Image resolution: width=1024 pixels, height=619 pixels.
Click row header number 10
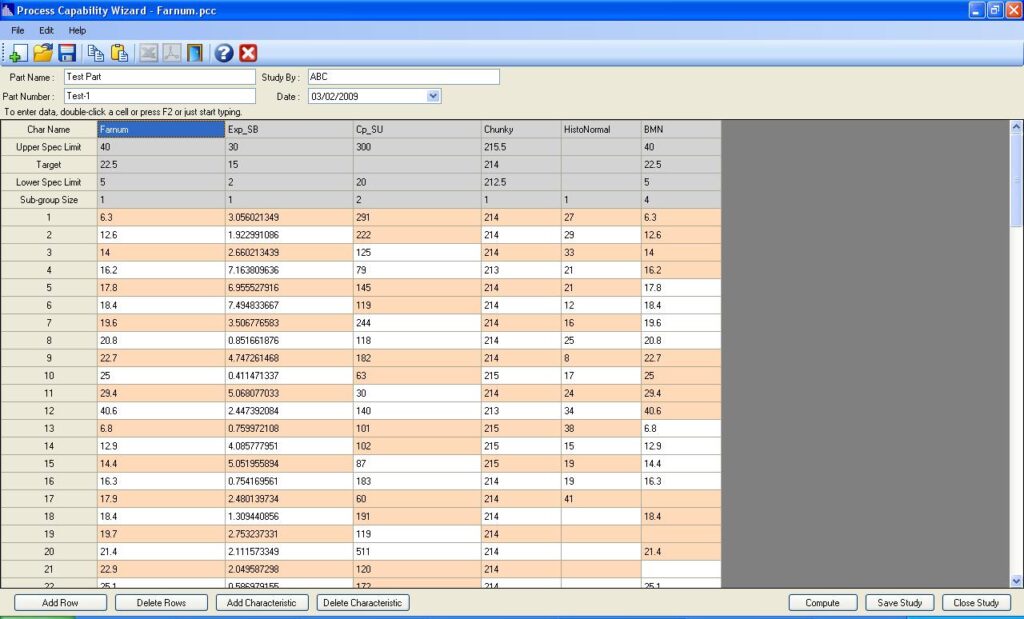(x=49, y=375)
